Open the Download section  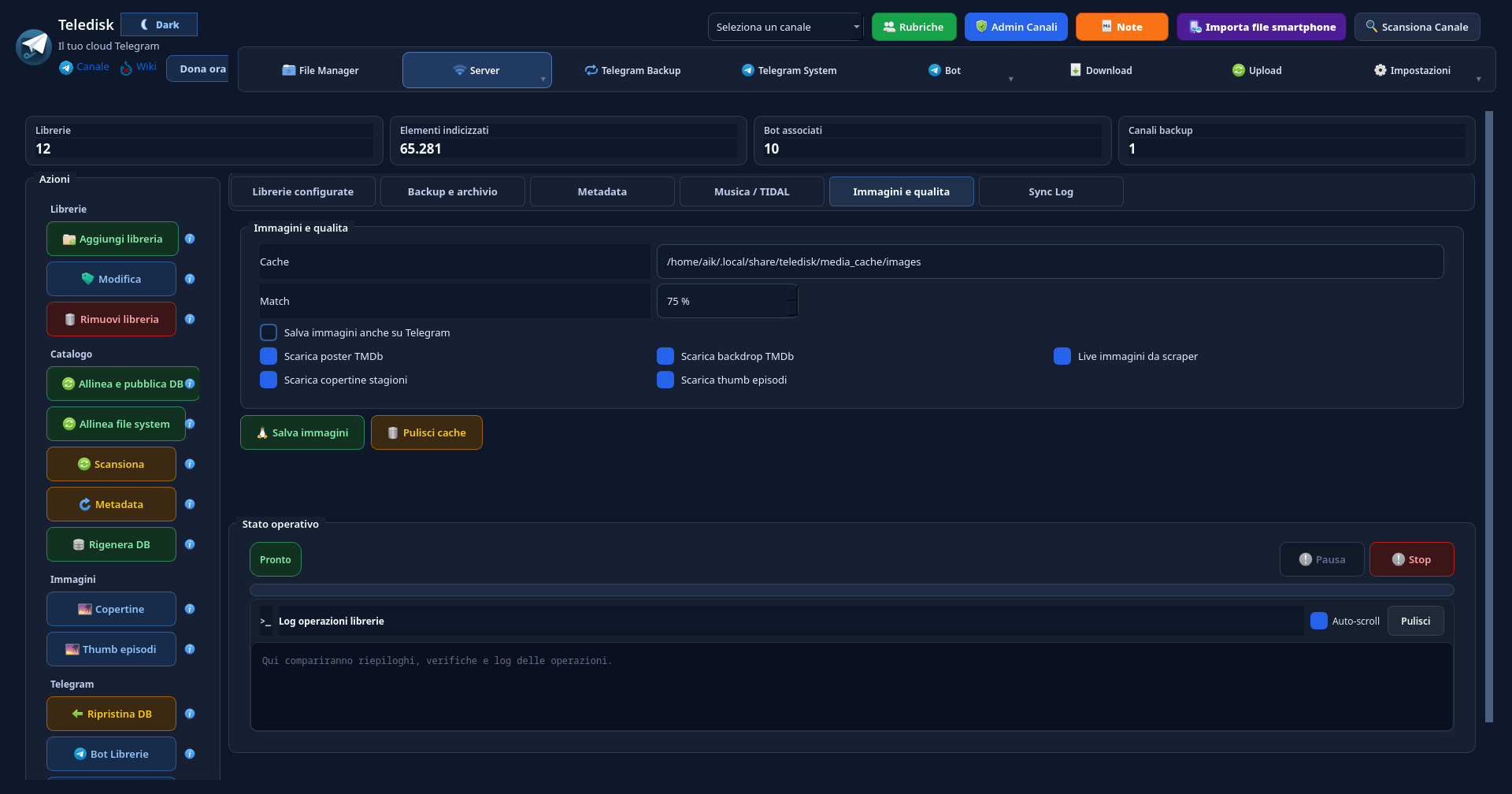click(1101, 70)
